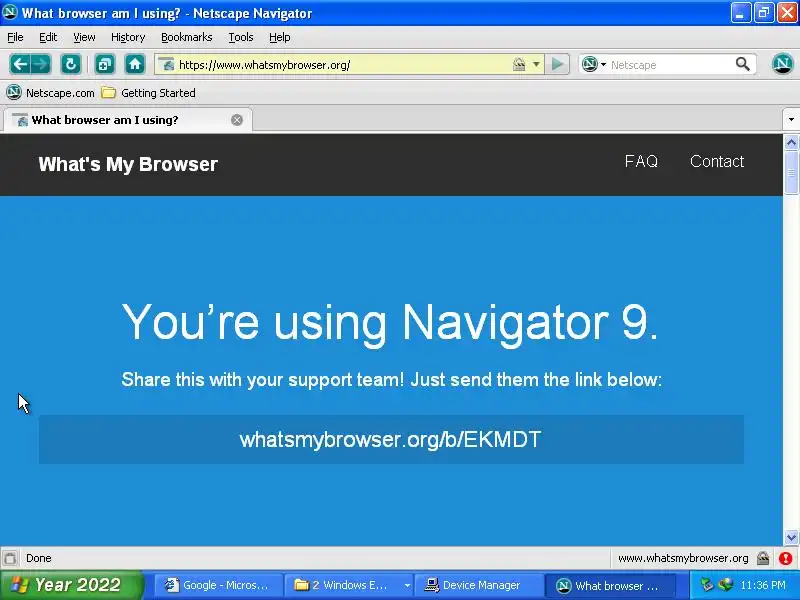
Task: Click the Netscape.com bookmark icon
Action: click(14, 92)
